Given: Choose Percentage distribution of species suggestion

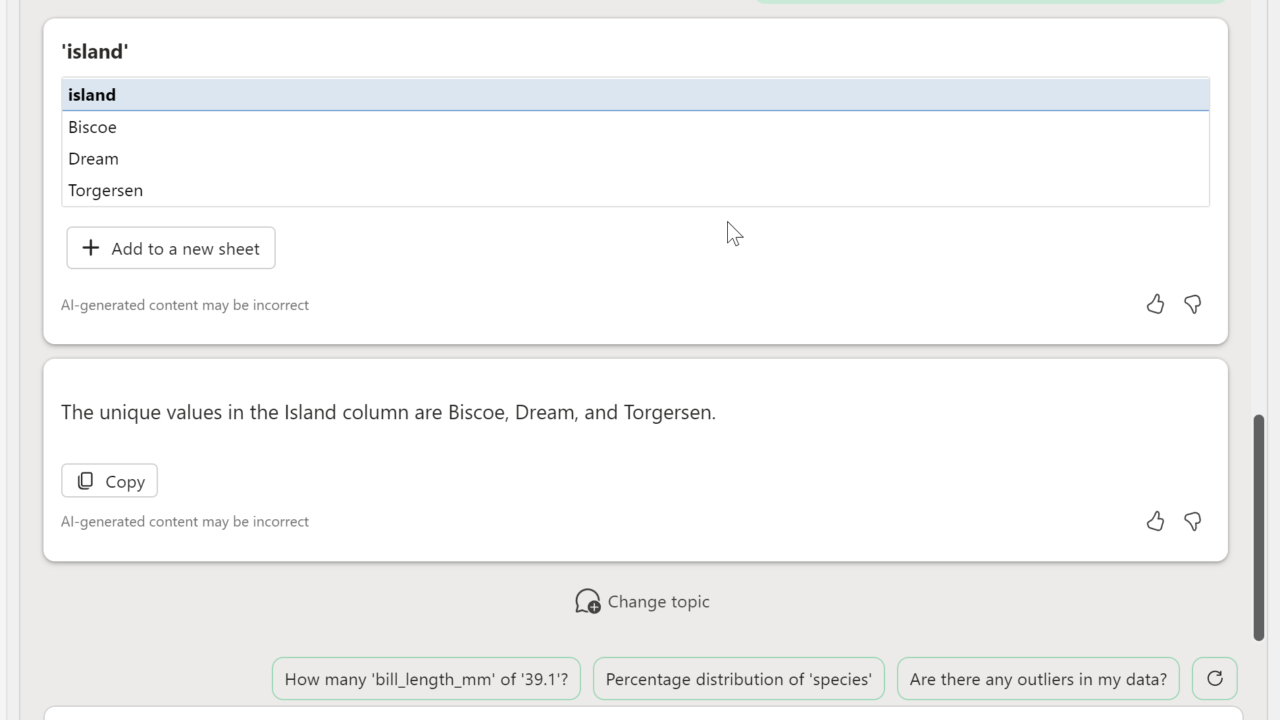Looking at the screenshot, I should [x=738, y=679].
